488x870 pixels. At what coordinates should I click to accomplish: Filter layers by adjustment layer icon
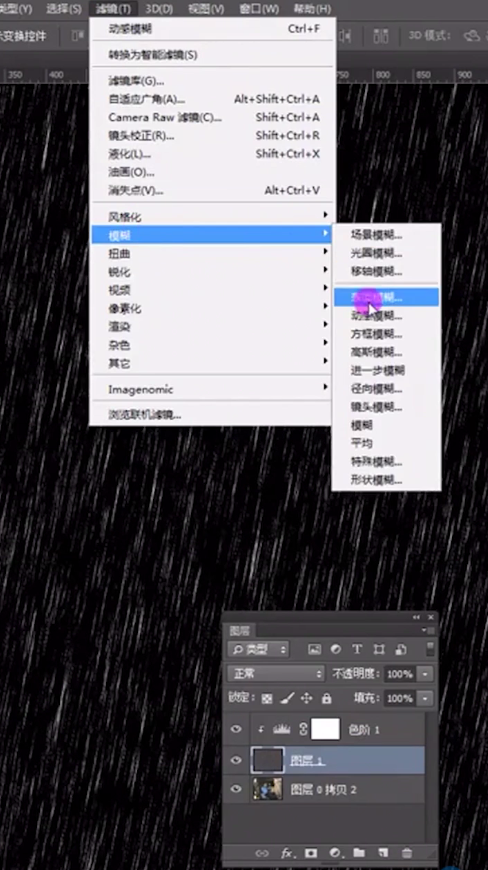pyautogui.click(x=336, y=649)
